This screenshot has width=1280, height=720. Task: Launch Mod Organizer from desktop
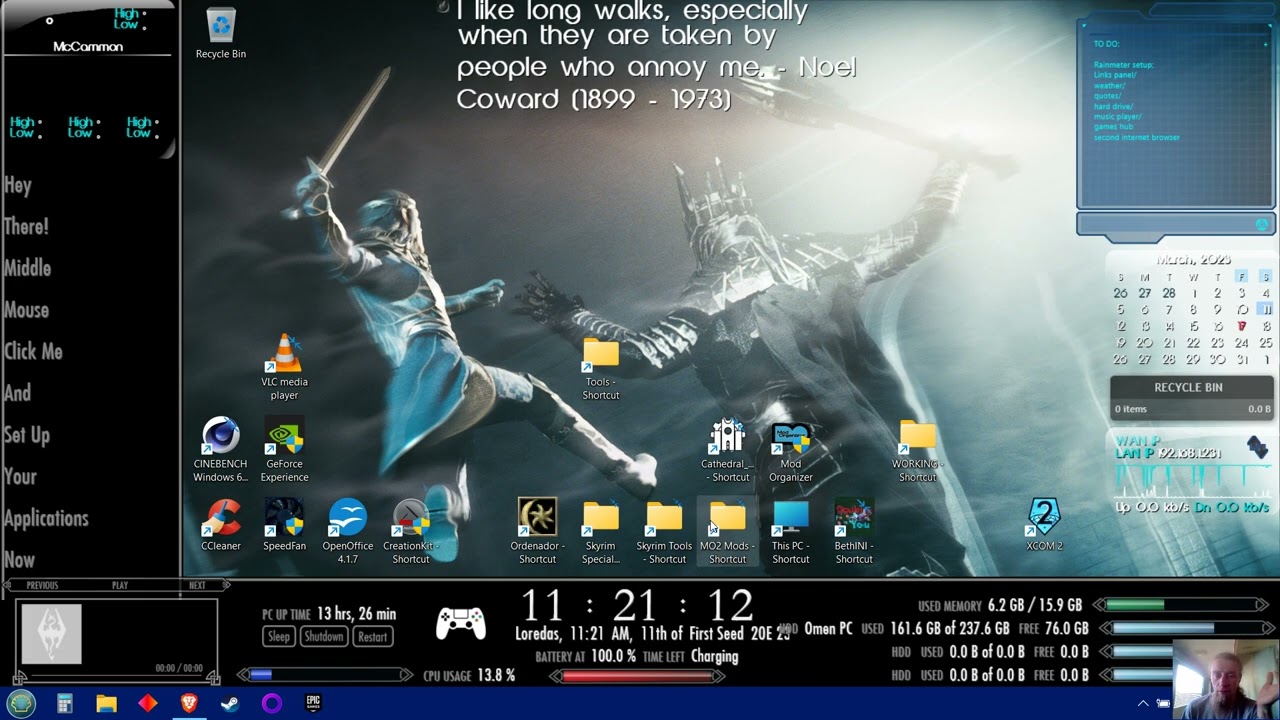pyautogui.click(x=790, y=450)
